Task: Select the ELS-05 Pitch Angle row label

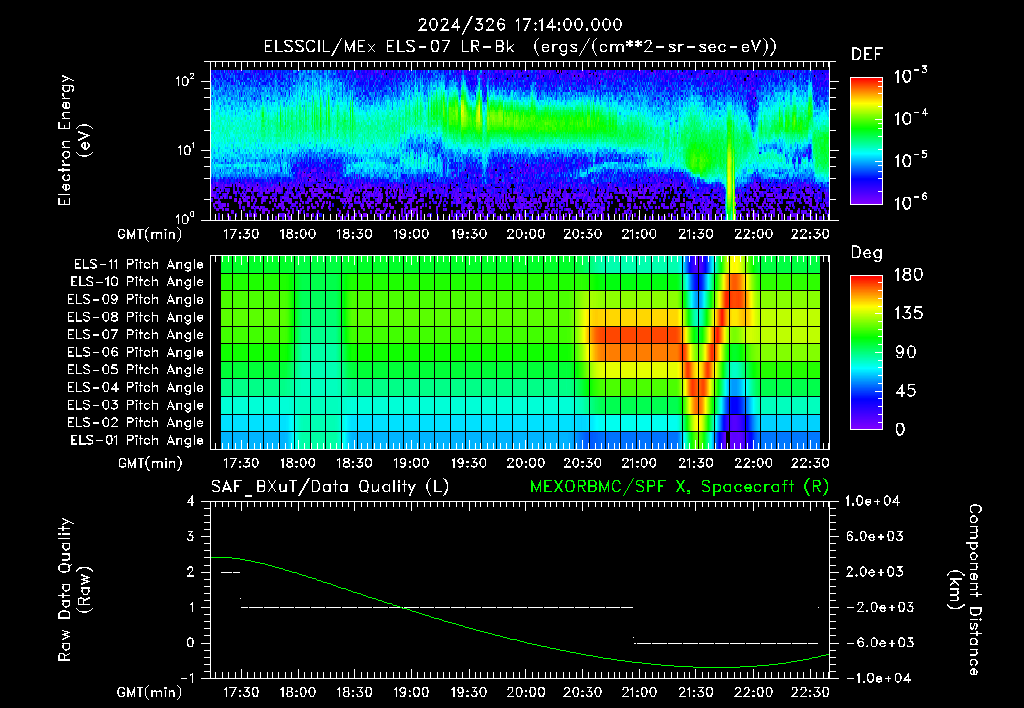Action: click(x=136, y=370)
